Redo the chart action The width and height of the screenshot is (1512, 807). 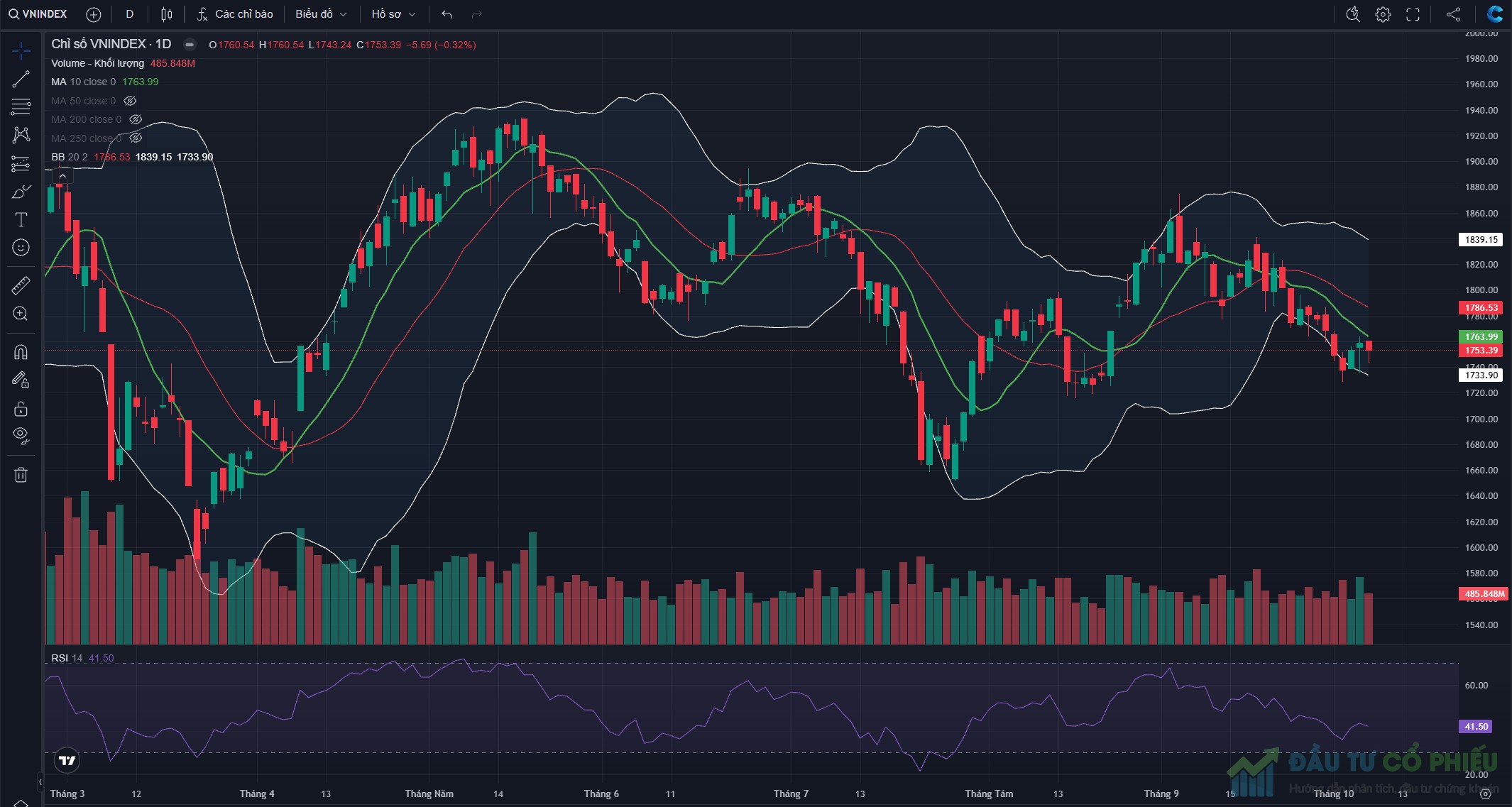pyautogui.click(x=476, y=14)
